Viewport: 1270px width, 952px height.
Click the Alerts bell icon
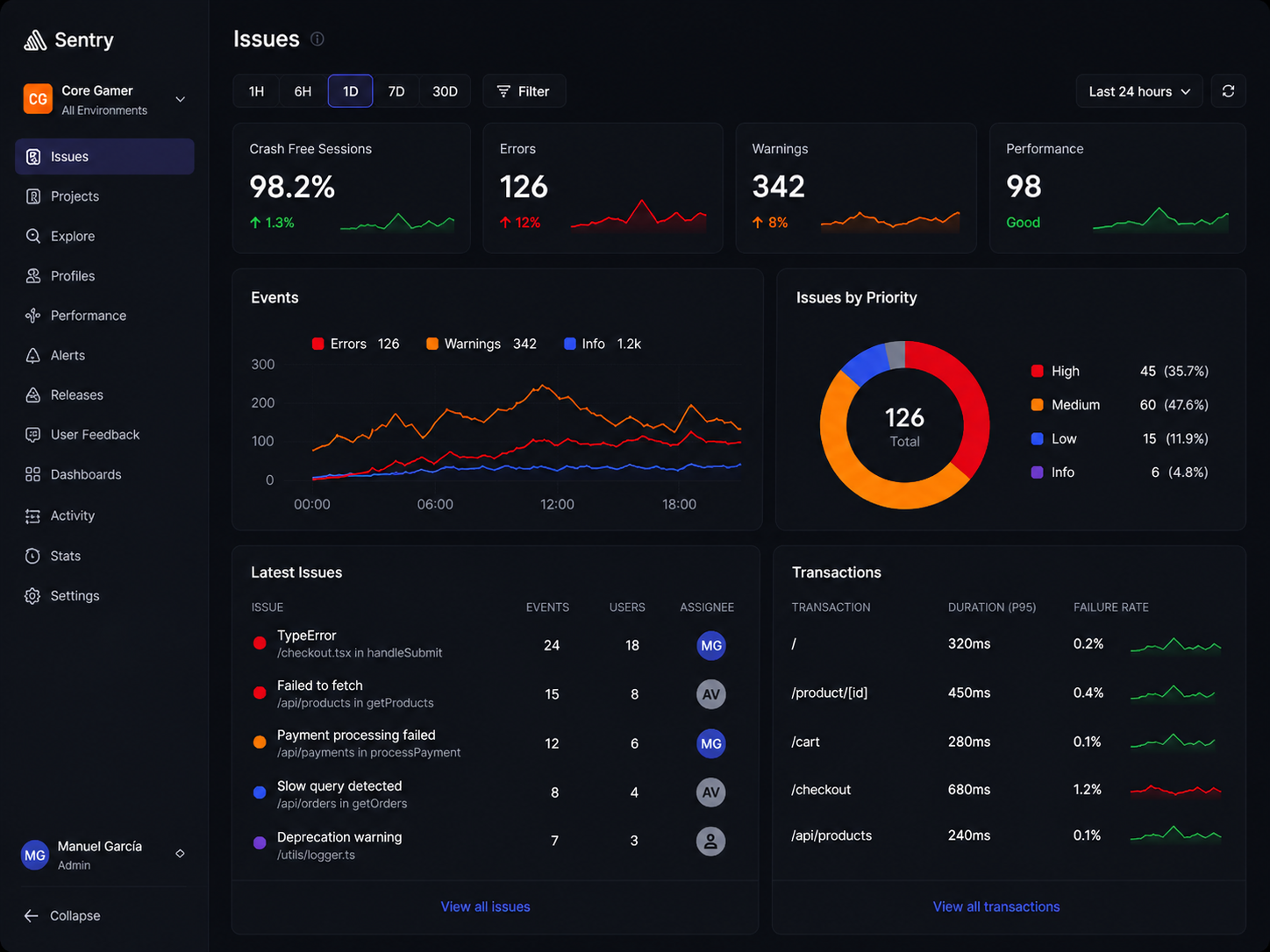[33, 355]
